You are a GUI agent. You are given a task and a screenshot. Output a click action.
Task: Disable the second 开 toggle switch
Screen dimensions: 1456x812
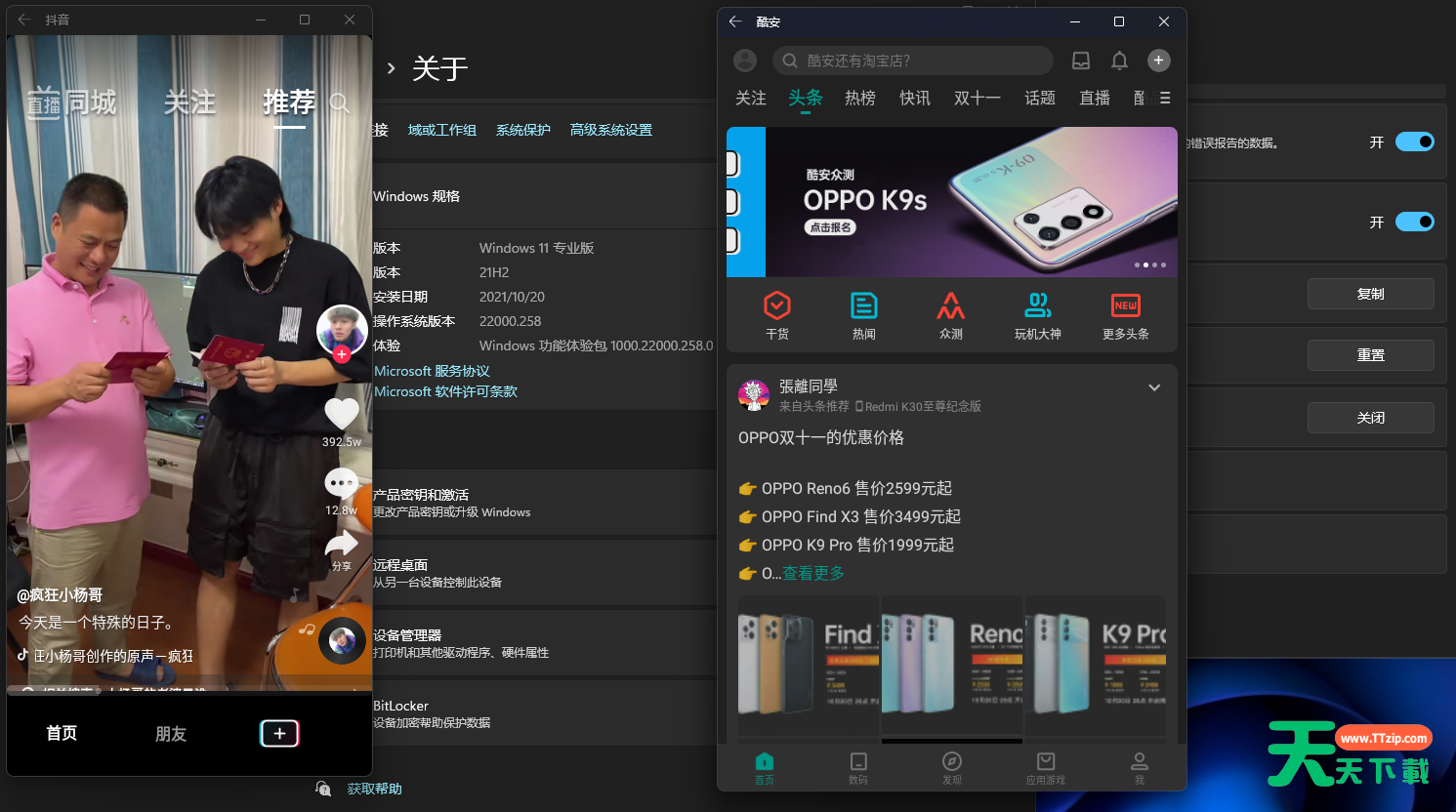tap(1414, 222)
